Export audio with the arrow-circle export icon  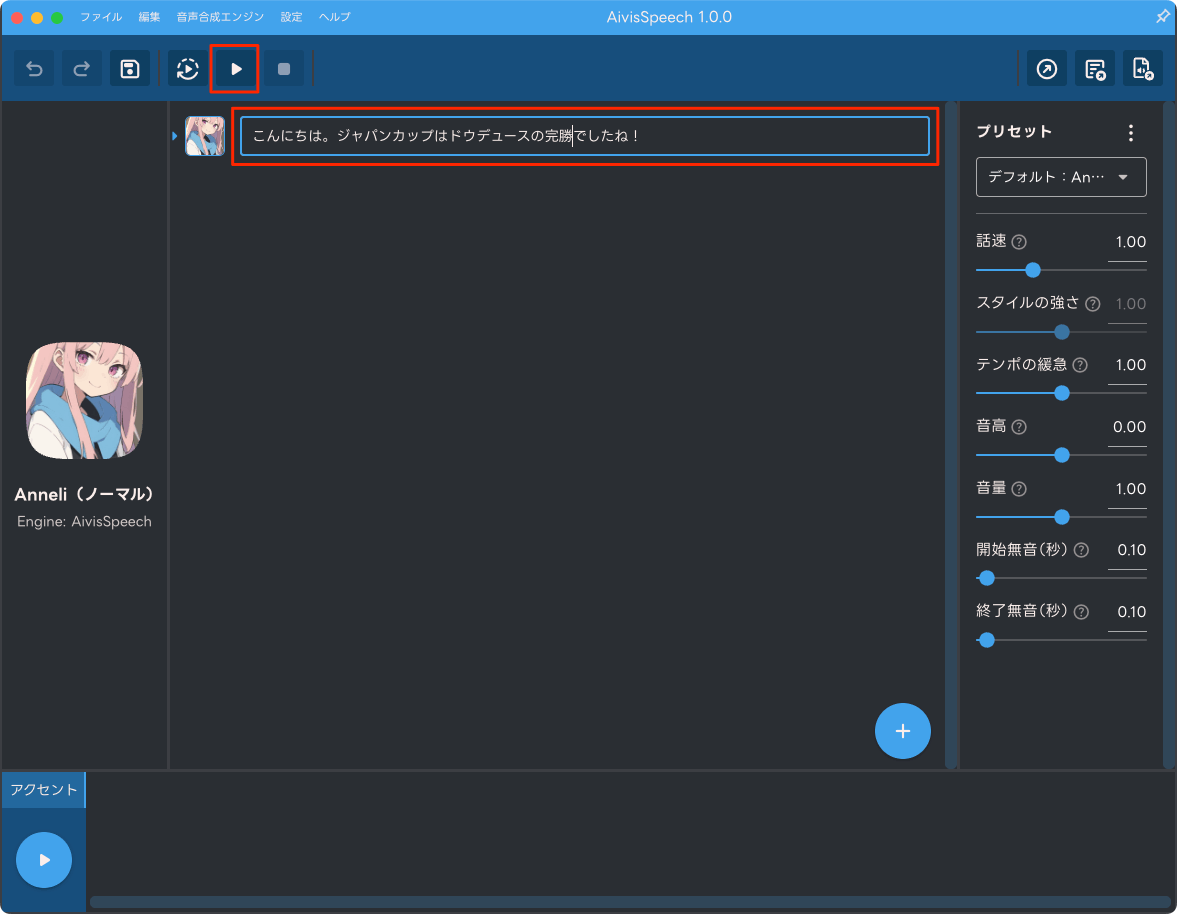pyautogui.click(x=1046, y=68)
